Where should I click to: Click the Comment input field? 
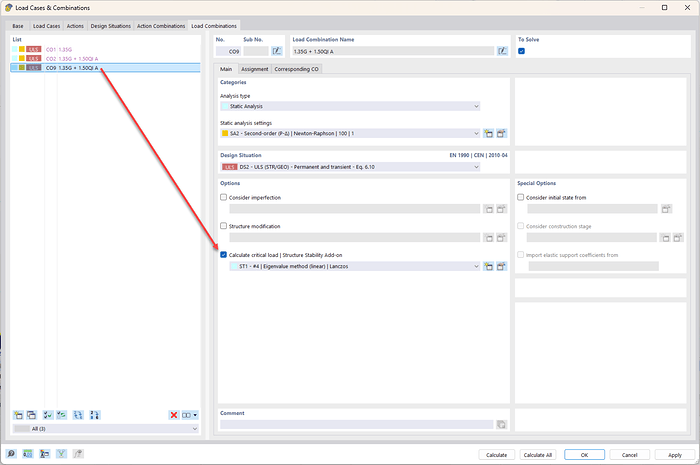tap(356, 424)
